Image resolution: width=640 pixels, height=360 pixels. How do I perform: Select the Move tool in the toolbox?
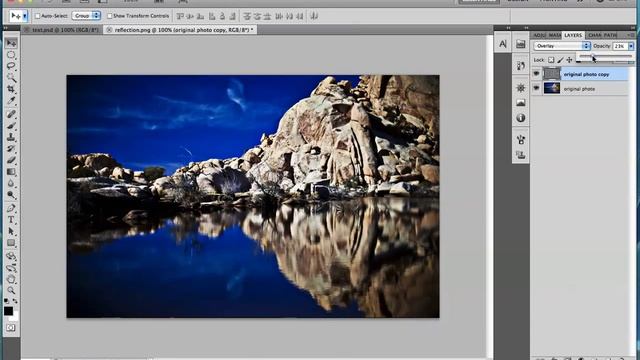[11, 43]
